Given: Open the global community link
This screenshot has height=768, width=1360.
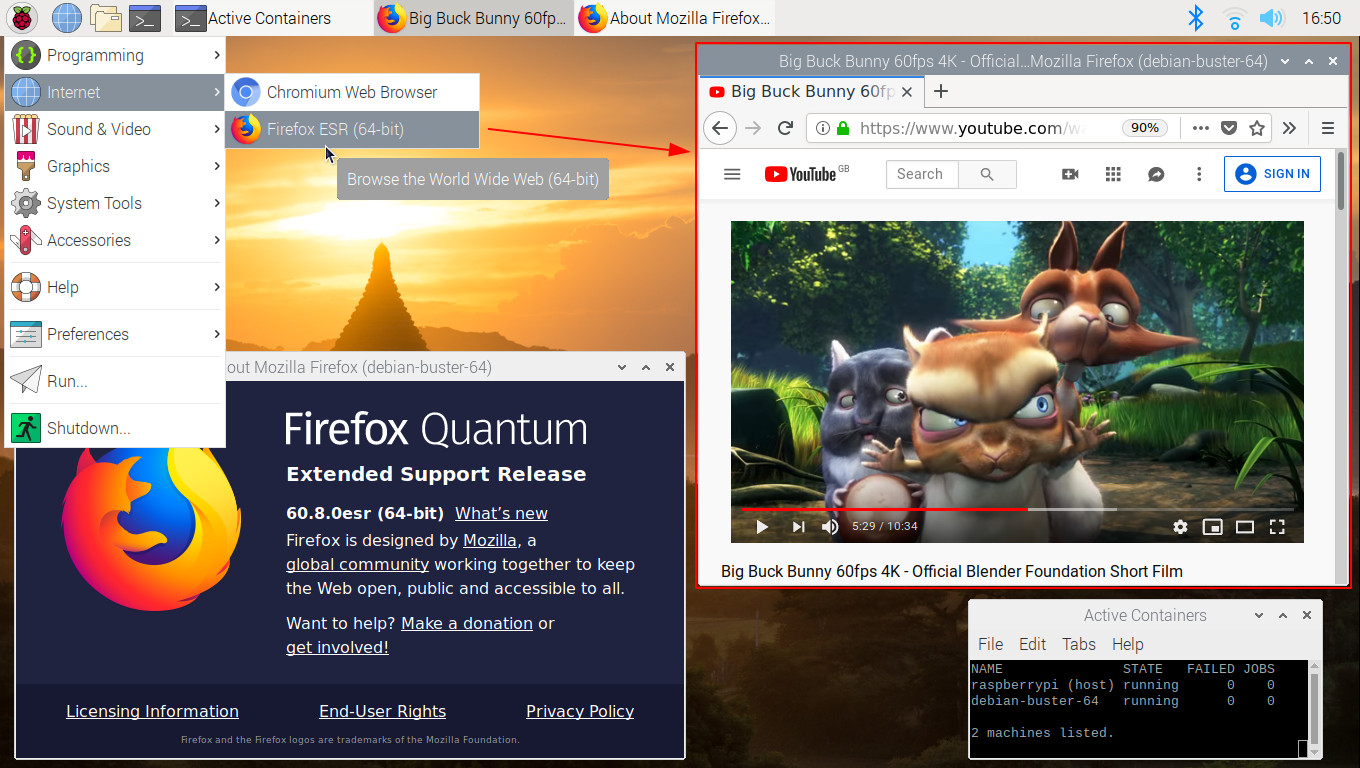Looking at the screenshot, I should [357, 564].
